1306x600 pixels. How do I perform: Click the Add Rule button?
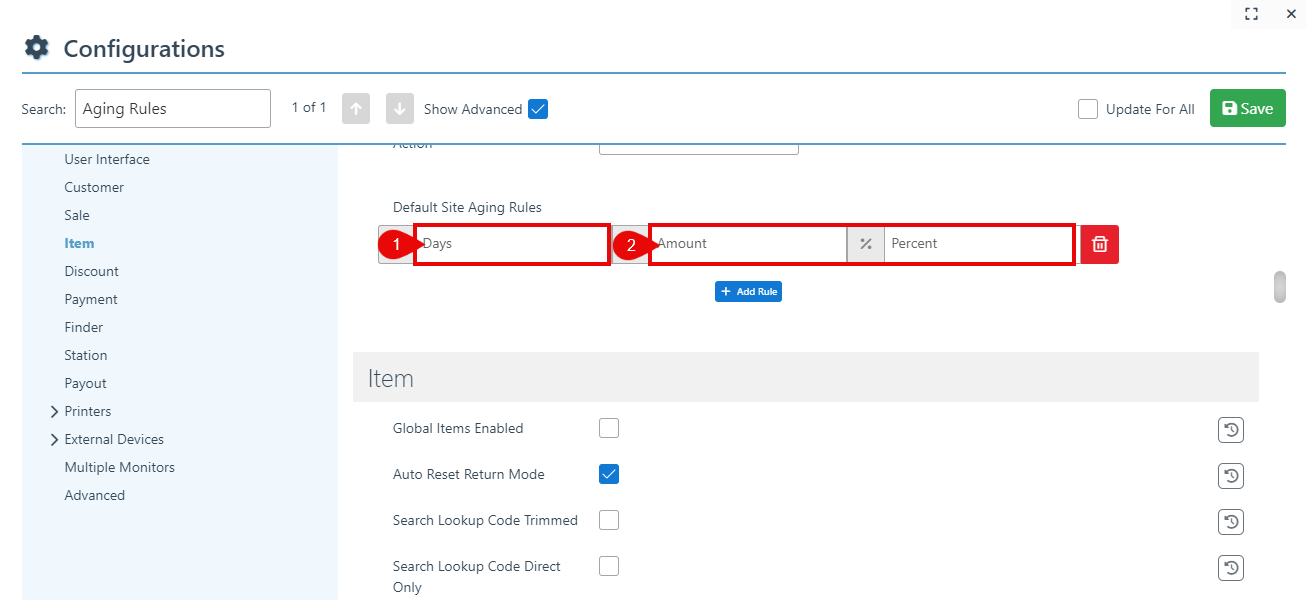pos(748,291)
